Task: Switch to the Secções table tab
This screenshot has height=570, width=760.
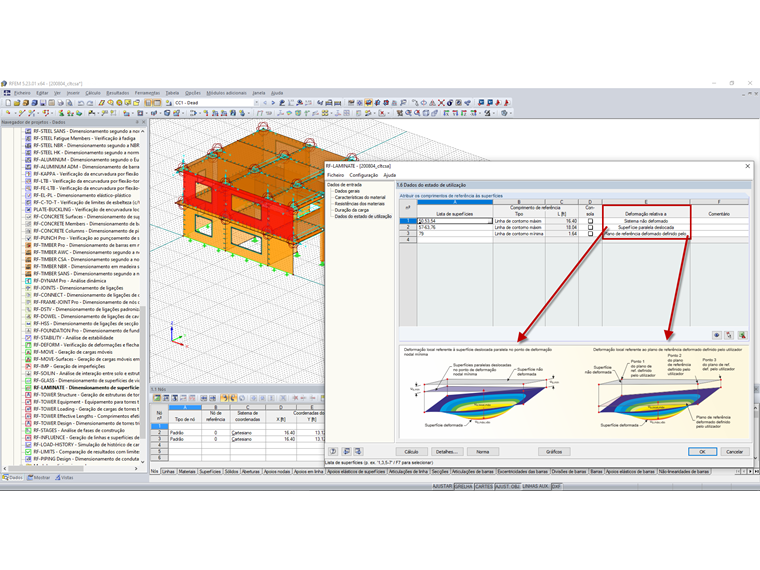Action: coord(440,472)
